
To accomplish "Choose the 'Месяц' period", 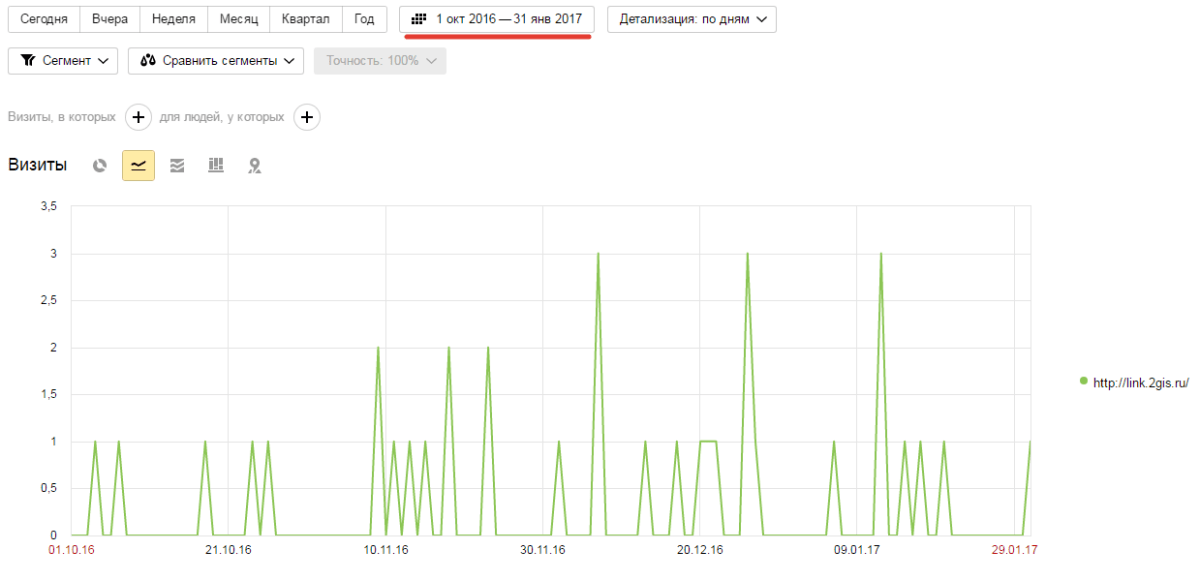I will [239, 19].
